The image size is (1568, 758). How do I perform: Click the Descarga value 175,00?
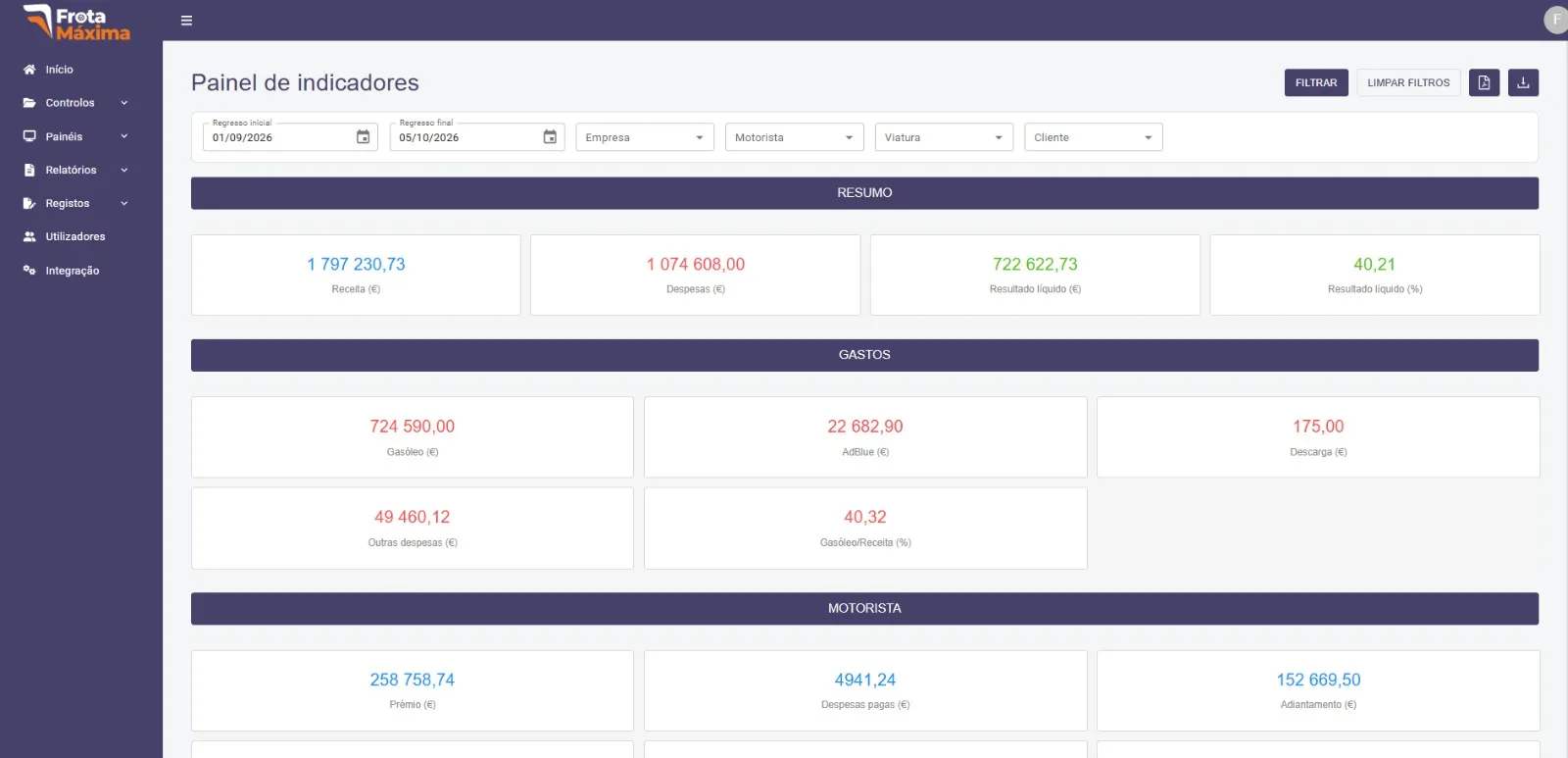(1318, 427)
